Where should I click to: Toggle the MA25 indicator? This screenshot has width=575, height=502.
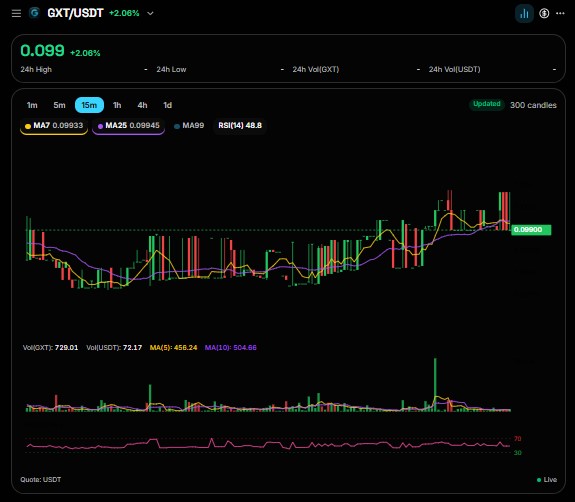pyautogui.click(x=128, y=126)
